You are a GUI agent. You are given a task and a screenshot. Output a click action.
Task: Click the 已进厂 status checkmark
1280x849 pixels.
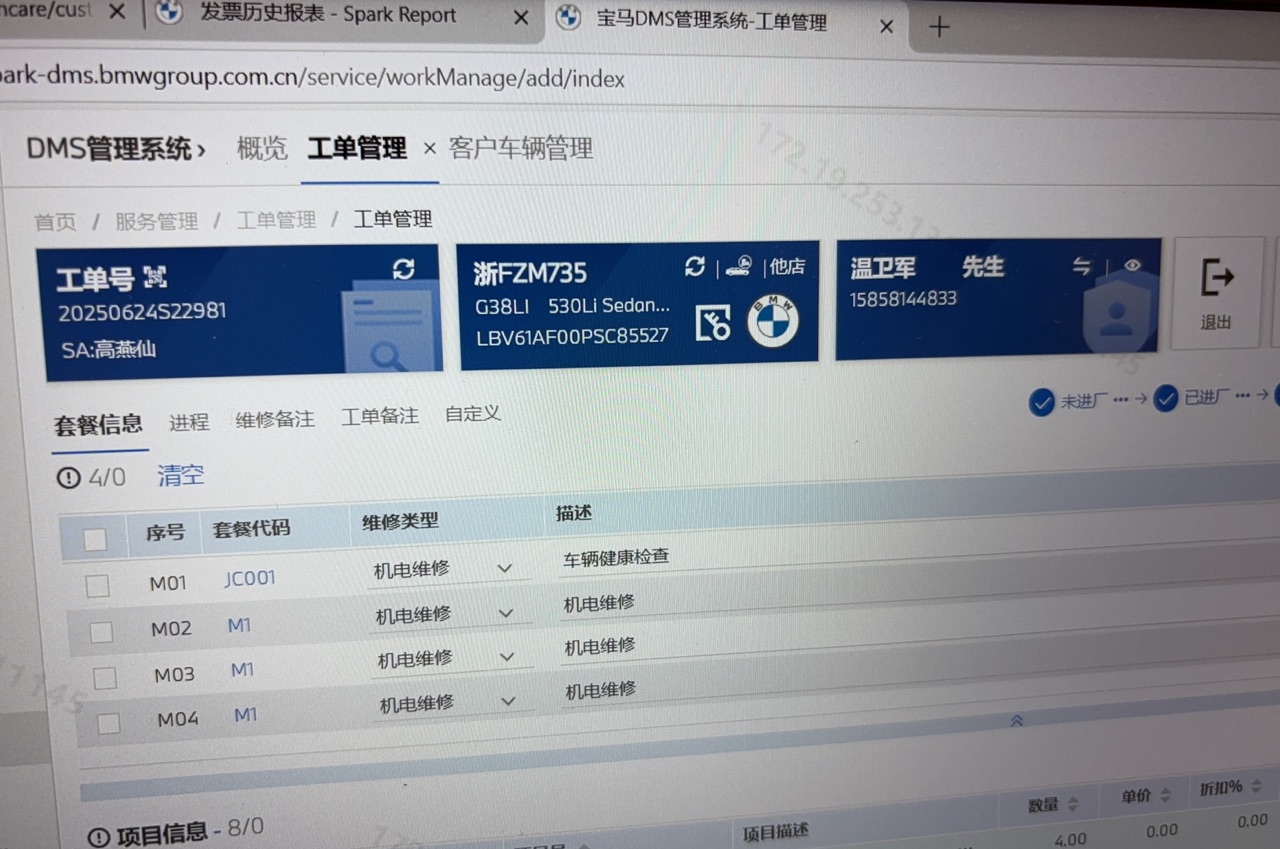click(1165, 399)
